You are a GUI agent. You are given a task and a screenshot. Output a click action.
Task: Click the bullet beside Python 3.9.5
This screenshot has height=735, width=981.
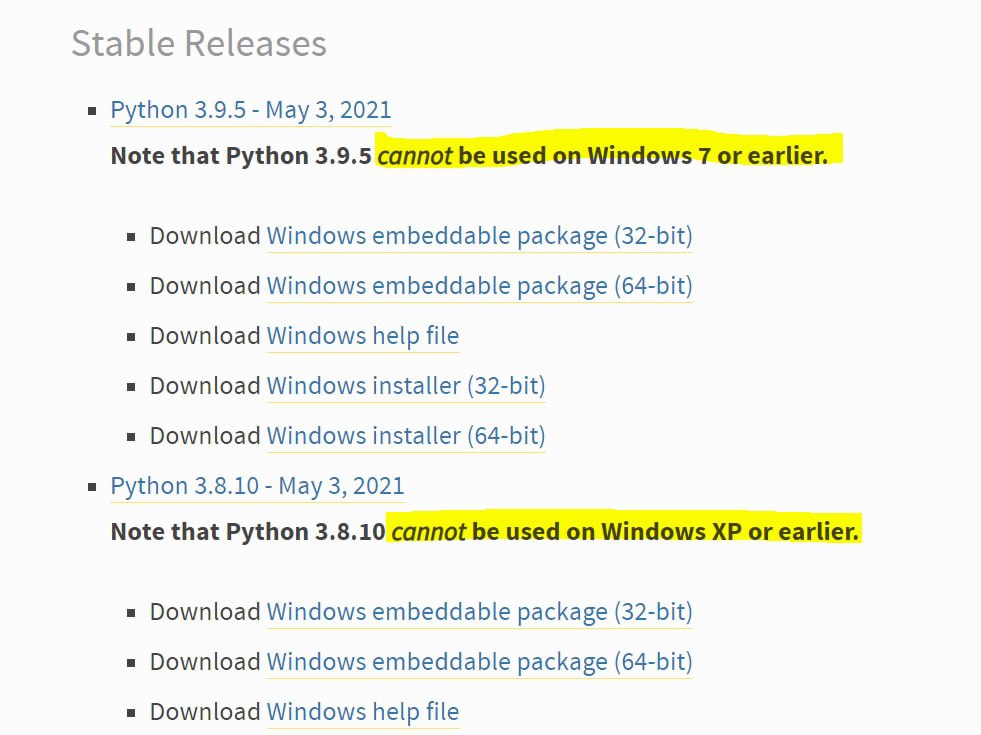click(93, 111)
